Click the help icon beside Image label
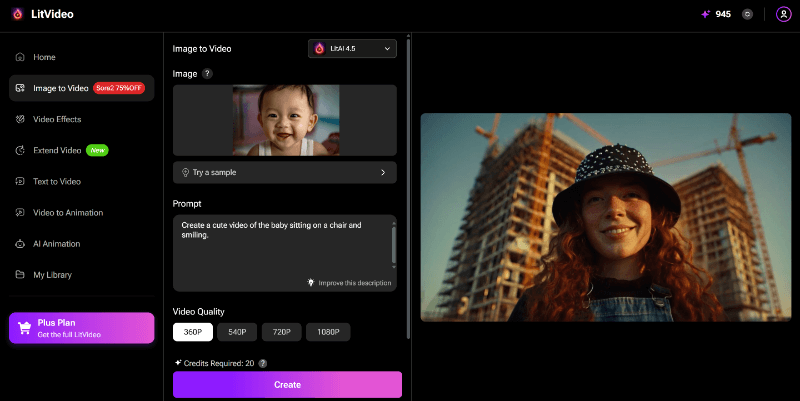800x401 pixels. click(207, 74)
